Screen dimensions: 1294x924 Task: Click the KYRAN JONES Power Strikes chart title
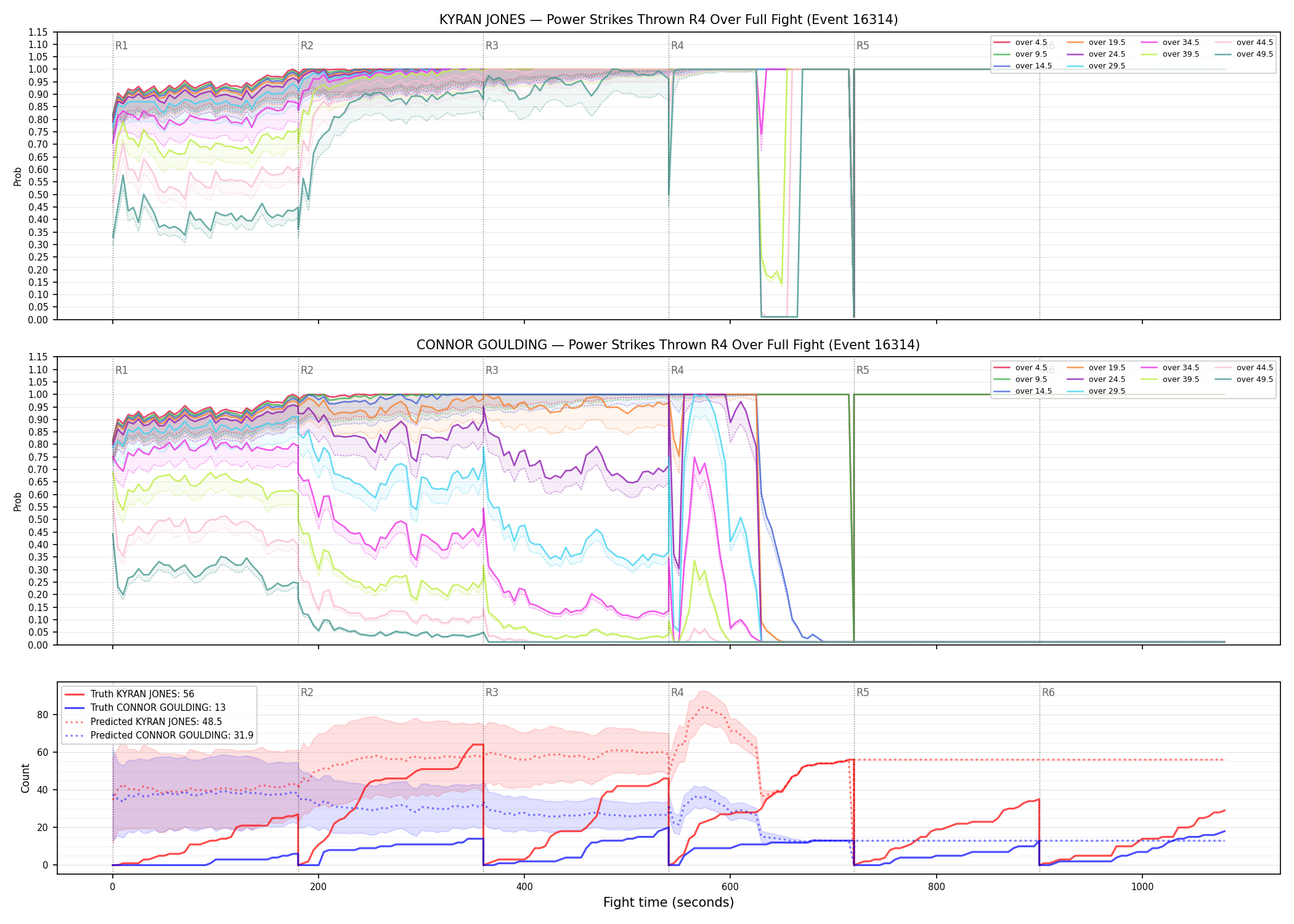pyautogui.click(x=669, y=20)
